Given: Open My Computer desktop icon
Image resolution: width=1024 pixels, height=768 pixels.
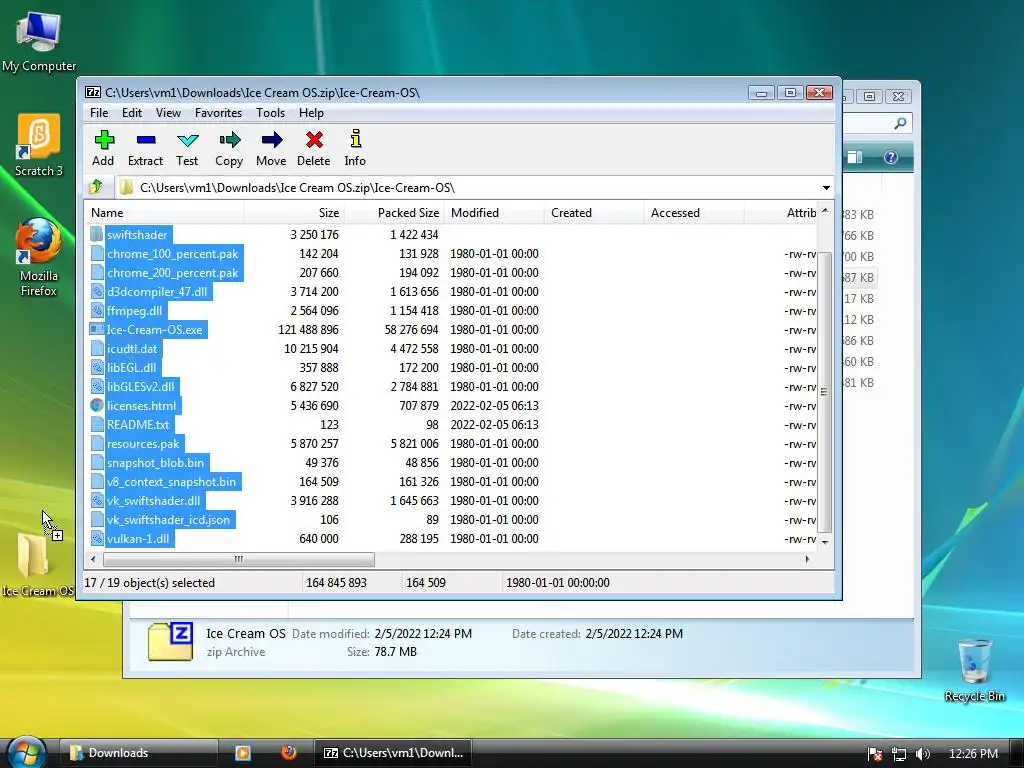Looking at the screenshot, I should [x=39, y=41].
